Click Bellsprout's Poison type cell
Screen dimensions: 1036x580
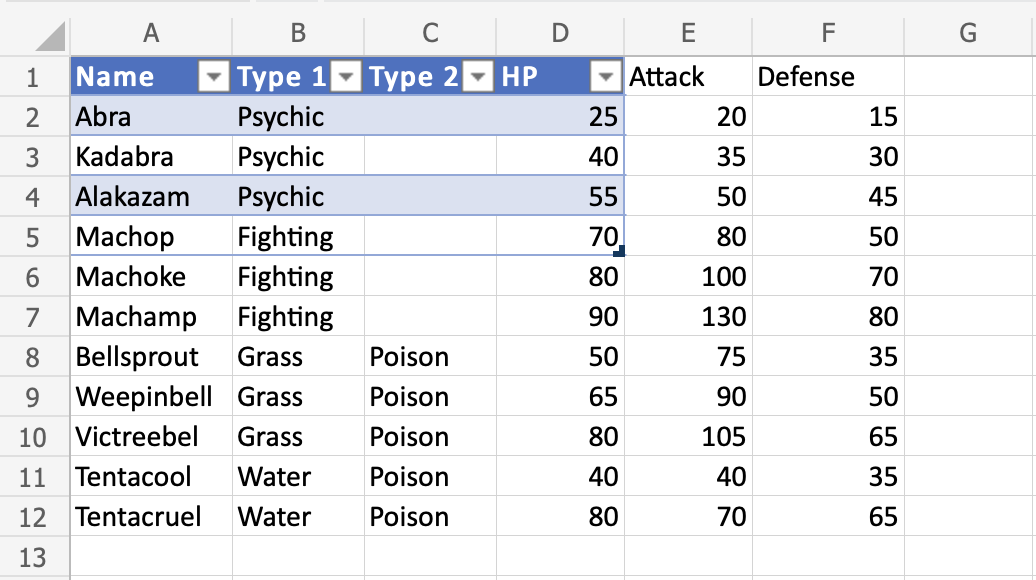tap(430, 357)
